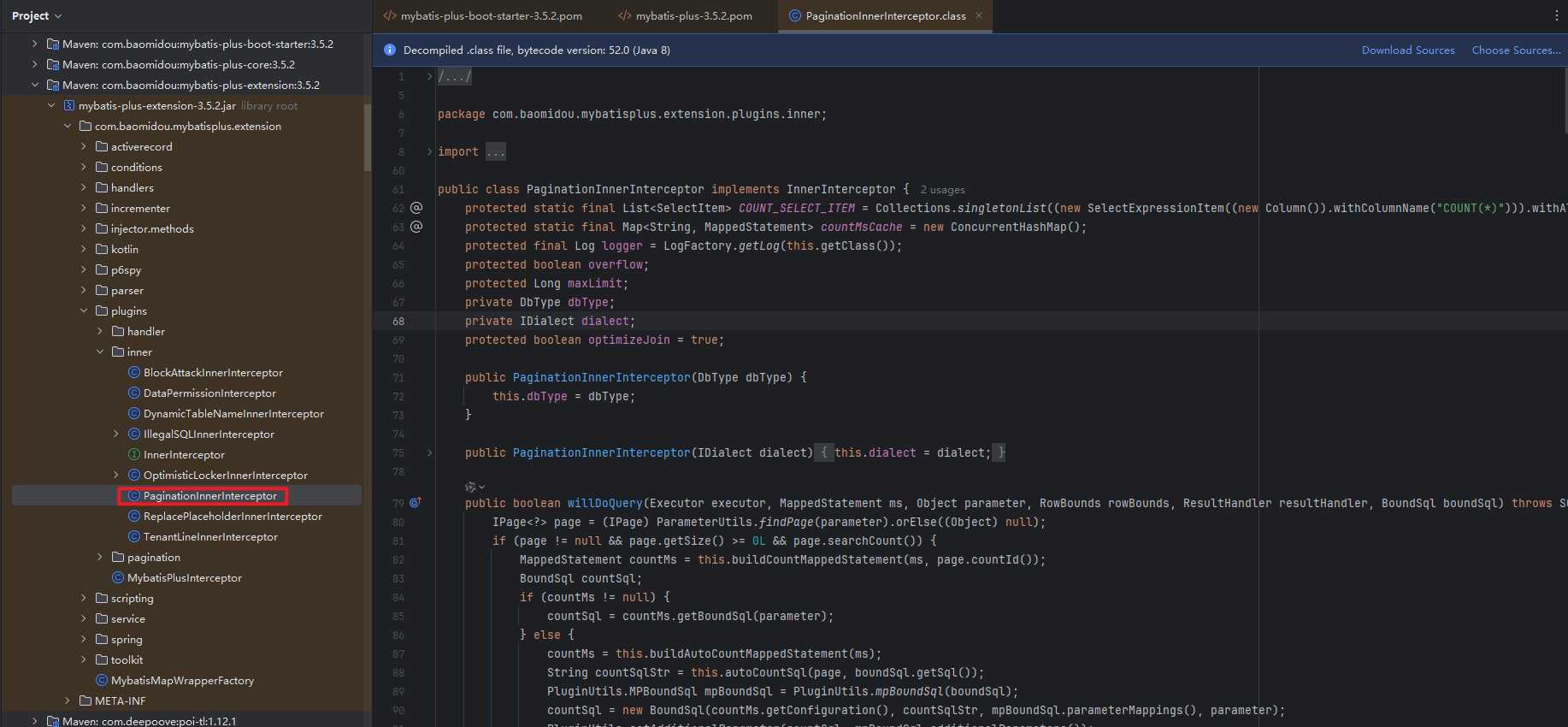Click the info icon in the decompiled banner
The image size is (1568, 727).
click(x=390, y=50)
